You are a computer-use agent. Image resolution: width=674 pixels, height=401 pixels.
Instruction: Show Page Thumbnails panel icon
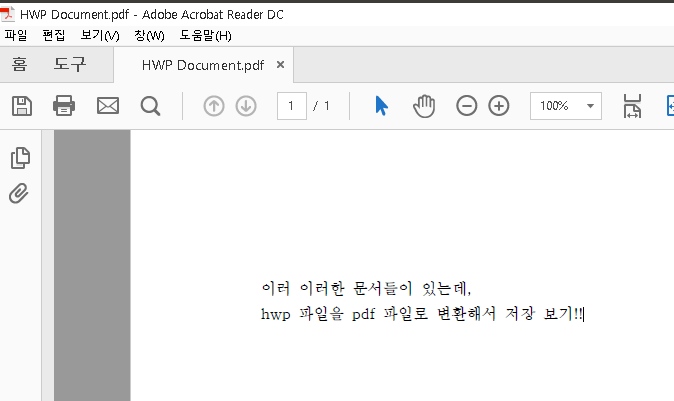pos(20,158)
